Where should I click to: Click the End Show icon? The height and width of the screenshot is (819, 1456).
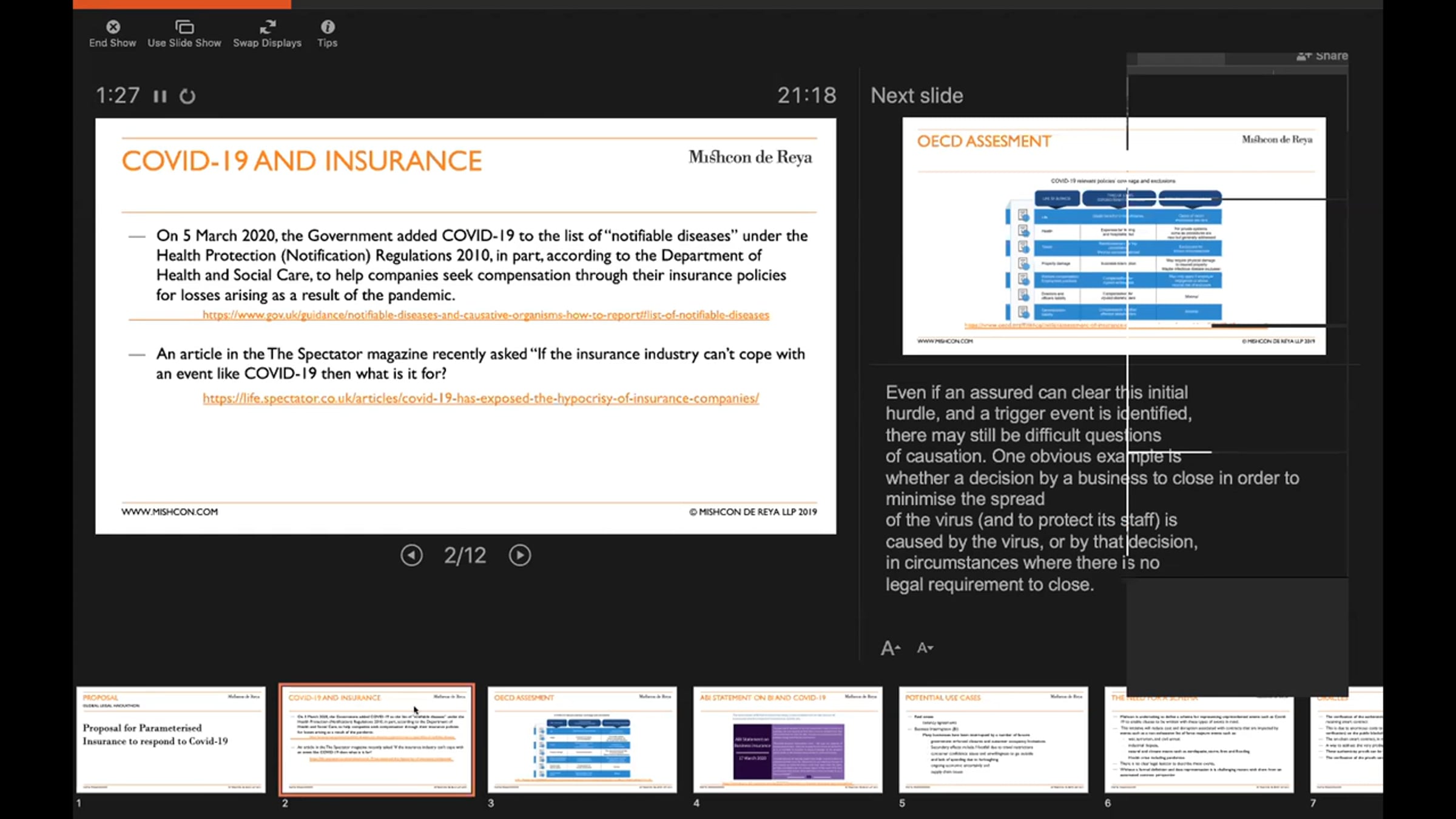click(113, 27)
